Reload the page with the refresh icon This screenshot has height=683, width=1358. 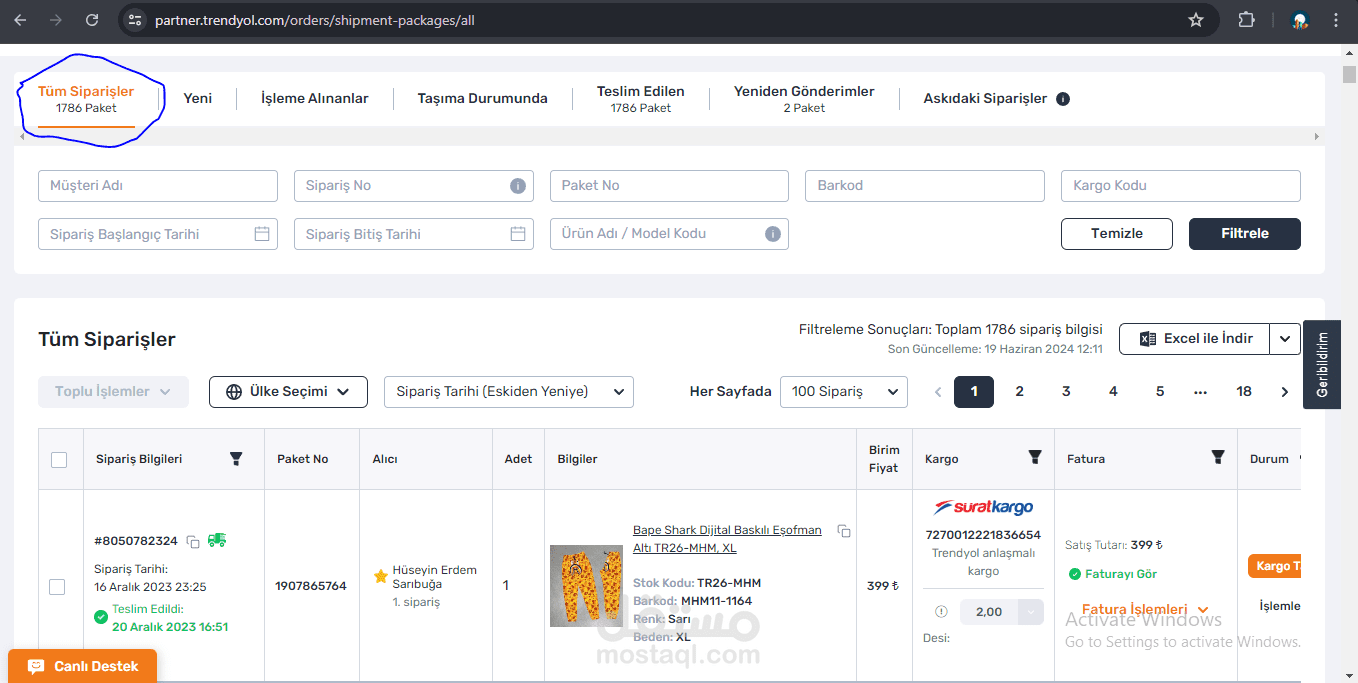[92, 20]
